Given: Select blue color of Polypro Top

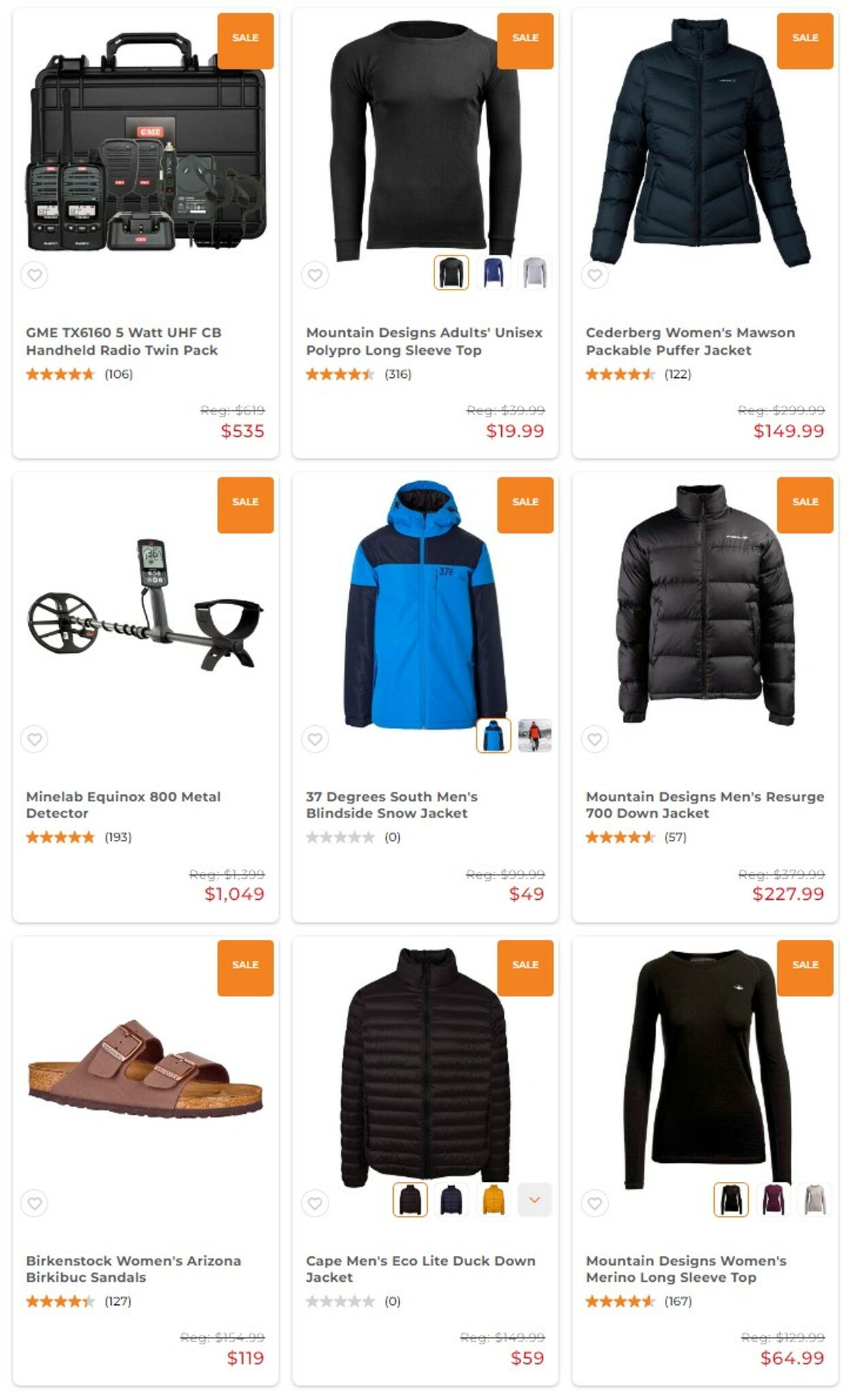Looking at the screenshot, I should click(493, 273).
